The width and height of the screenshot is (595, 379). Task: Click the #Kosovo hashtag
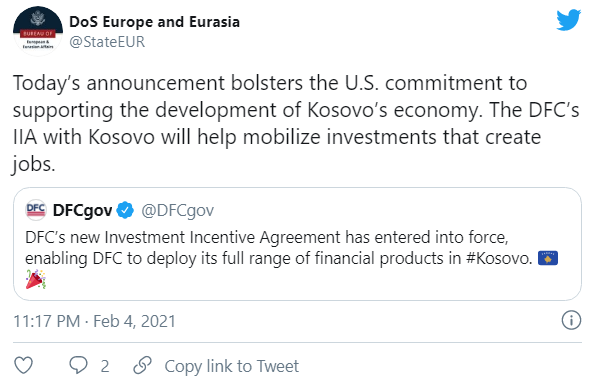[499, 258]
